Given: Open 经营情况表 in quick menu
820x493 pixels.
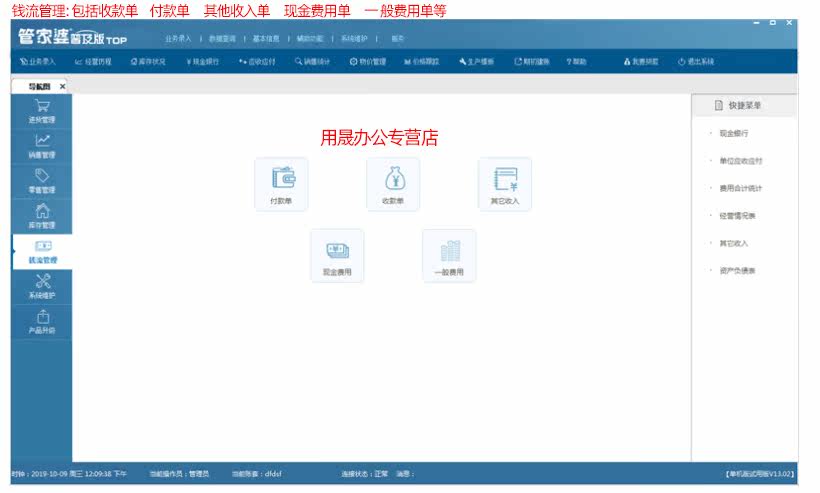Looking at the screenshot, I should (x=737, y=216).
